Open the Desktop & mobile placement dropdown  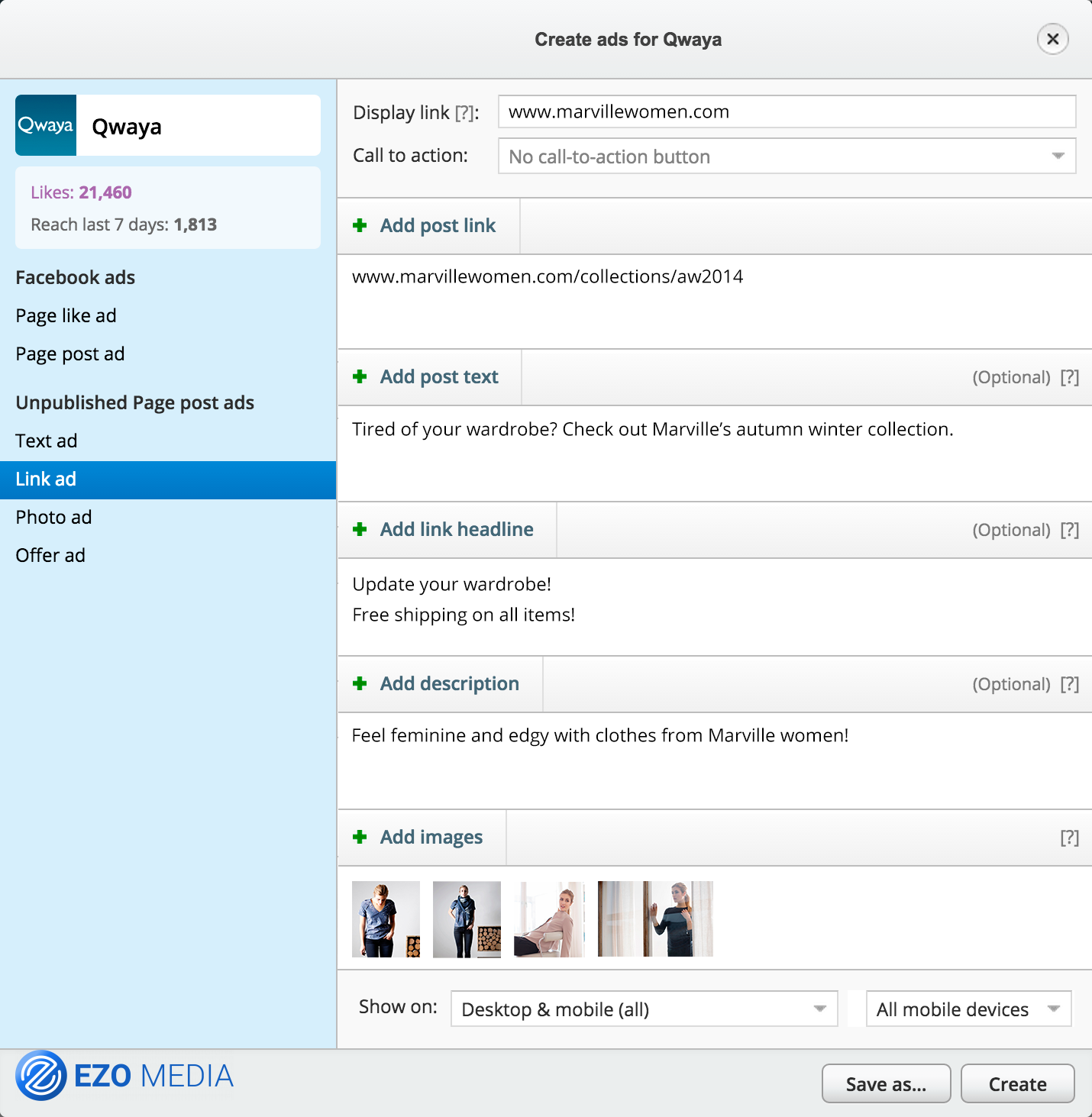coord(644,1009)
